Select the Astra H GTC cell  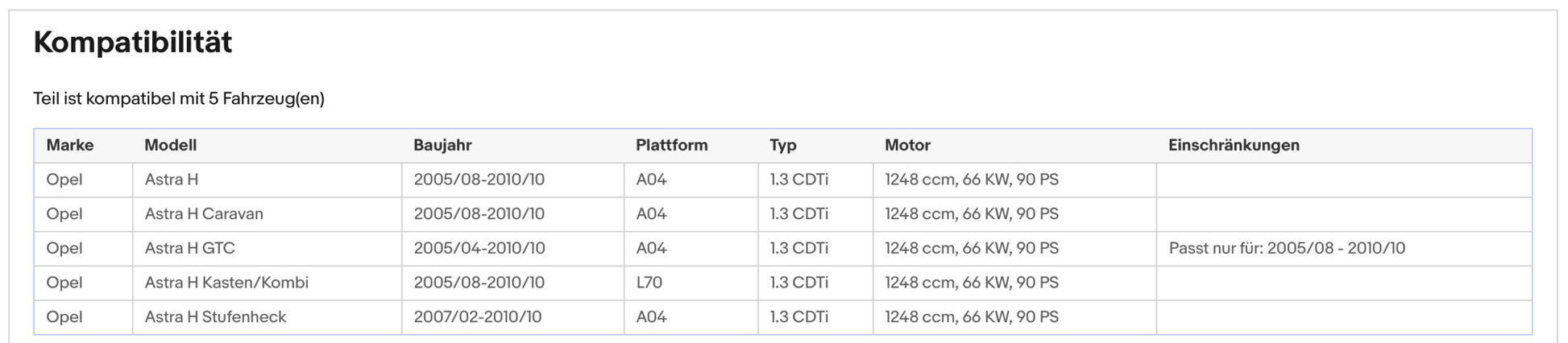[x=267, y=249]
